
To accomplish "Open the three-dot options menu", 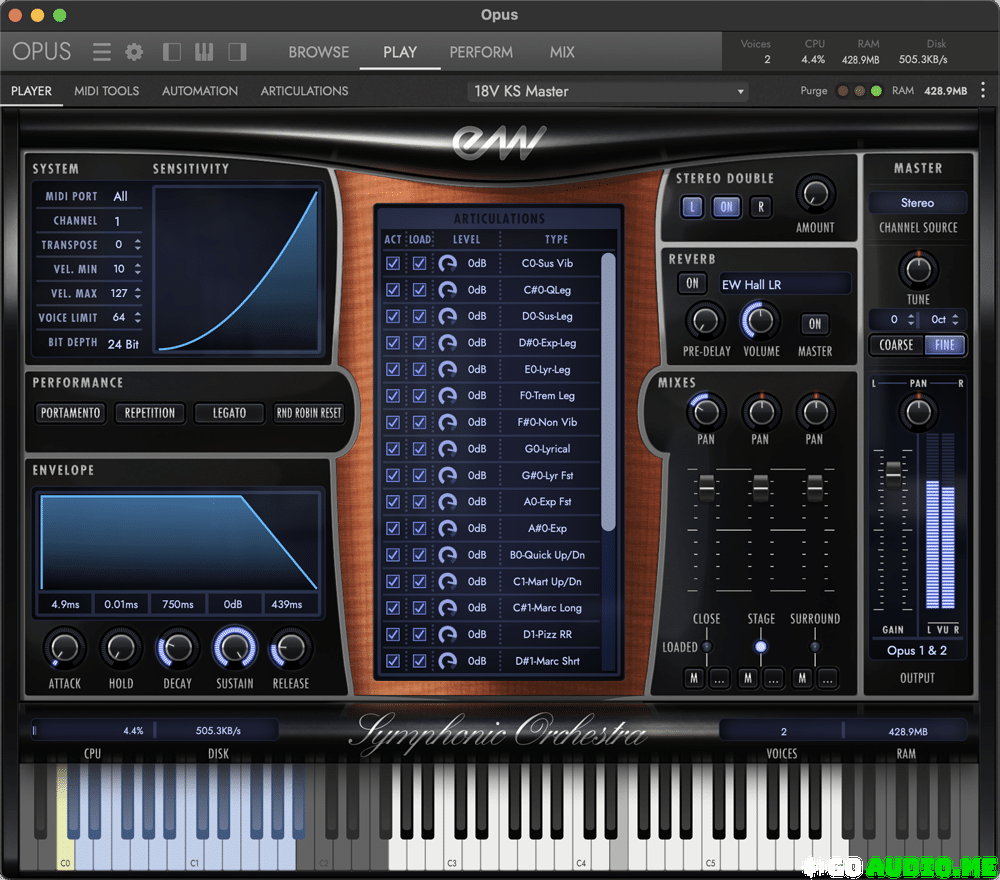I will click(983, 91).
